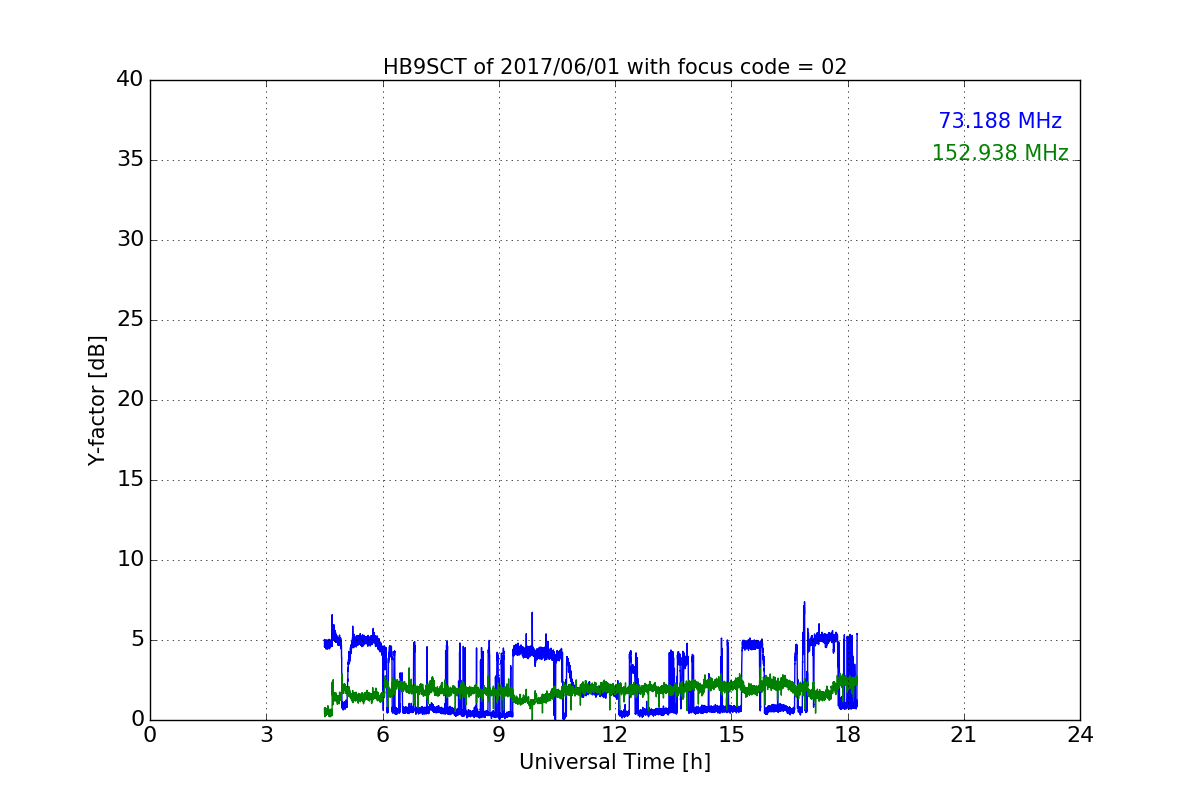Click the chart title HB9SCT of 2017/06/01

click(615, 67)
